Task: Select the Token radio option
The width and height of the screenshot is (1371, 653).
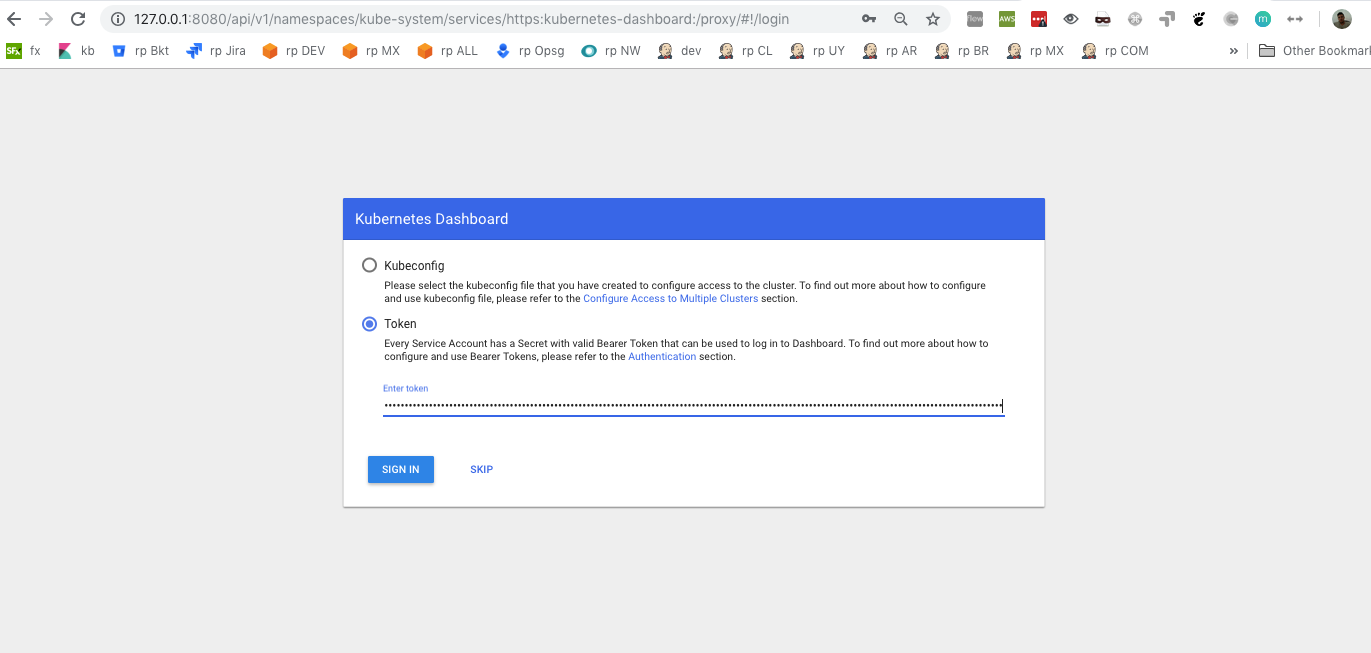Action: tap(370, 324)
